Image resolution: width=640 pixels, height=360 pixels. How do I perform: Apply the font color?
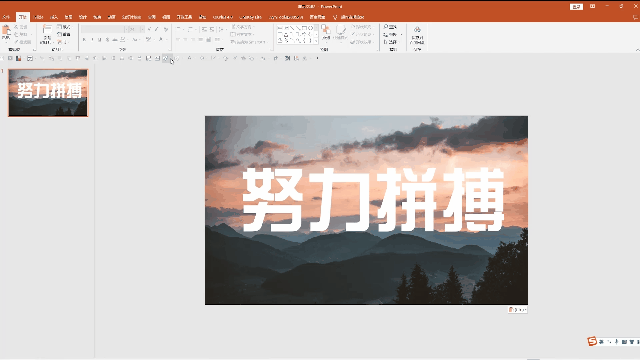click(x=162, y=40)
